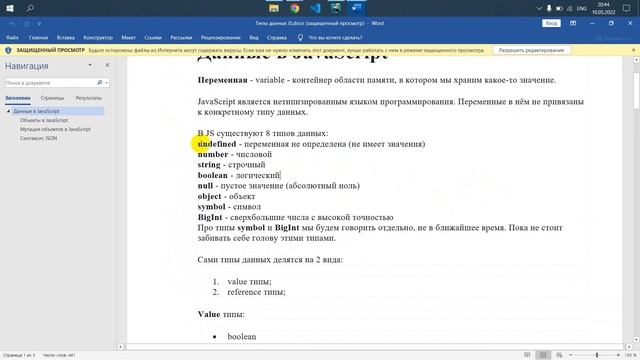Switch to Visual Studio Code taskbar icon
This screenshot has width=640, height=360.
316,8
